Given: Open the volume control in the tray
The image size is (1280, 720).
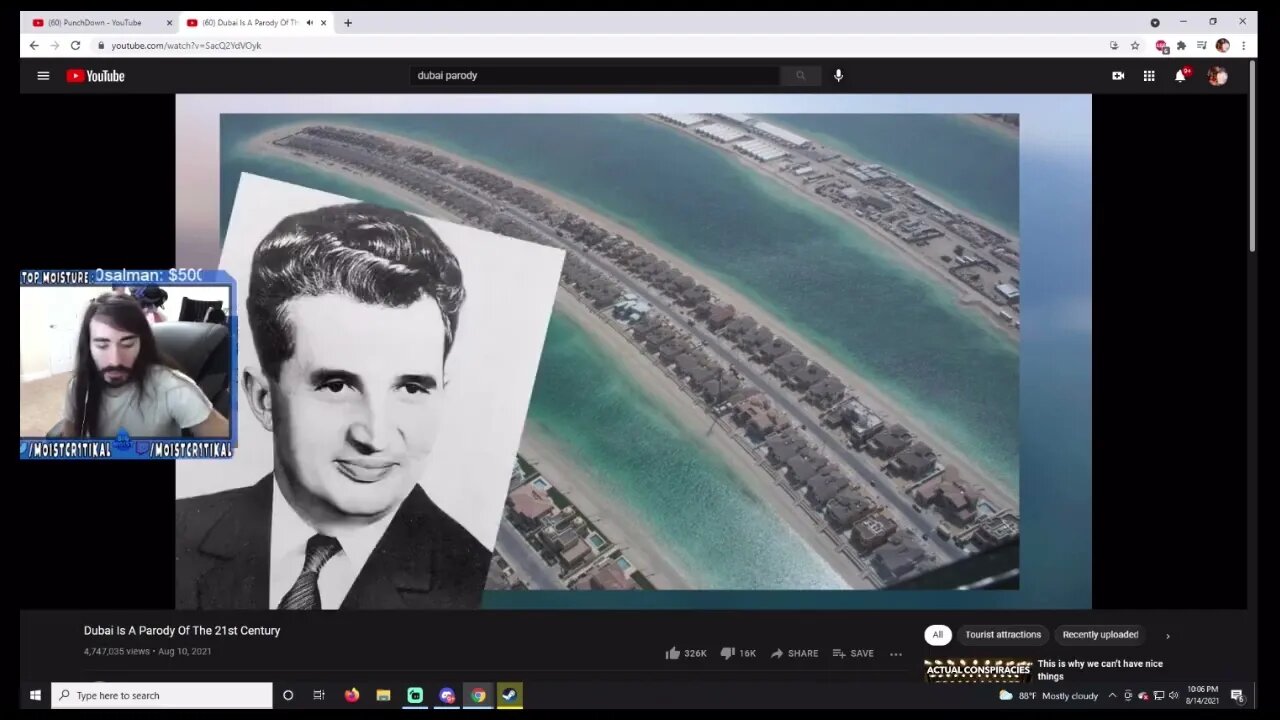Looking at the screenshot, I should point(1173,695).
